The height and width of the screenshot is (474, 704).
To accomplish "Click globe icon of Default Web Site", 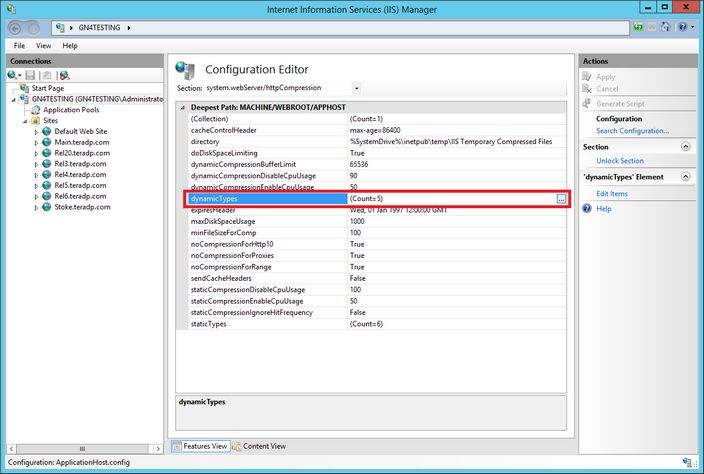I will click(47, 131).
